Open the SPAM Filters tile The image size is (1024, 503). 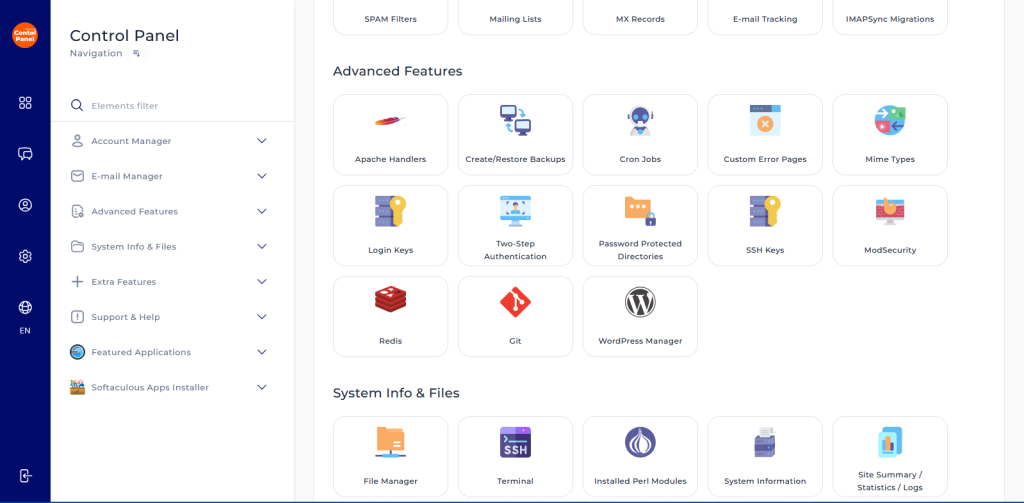[x=390, y=18]
